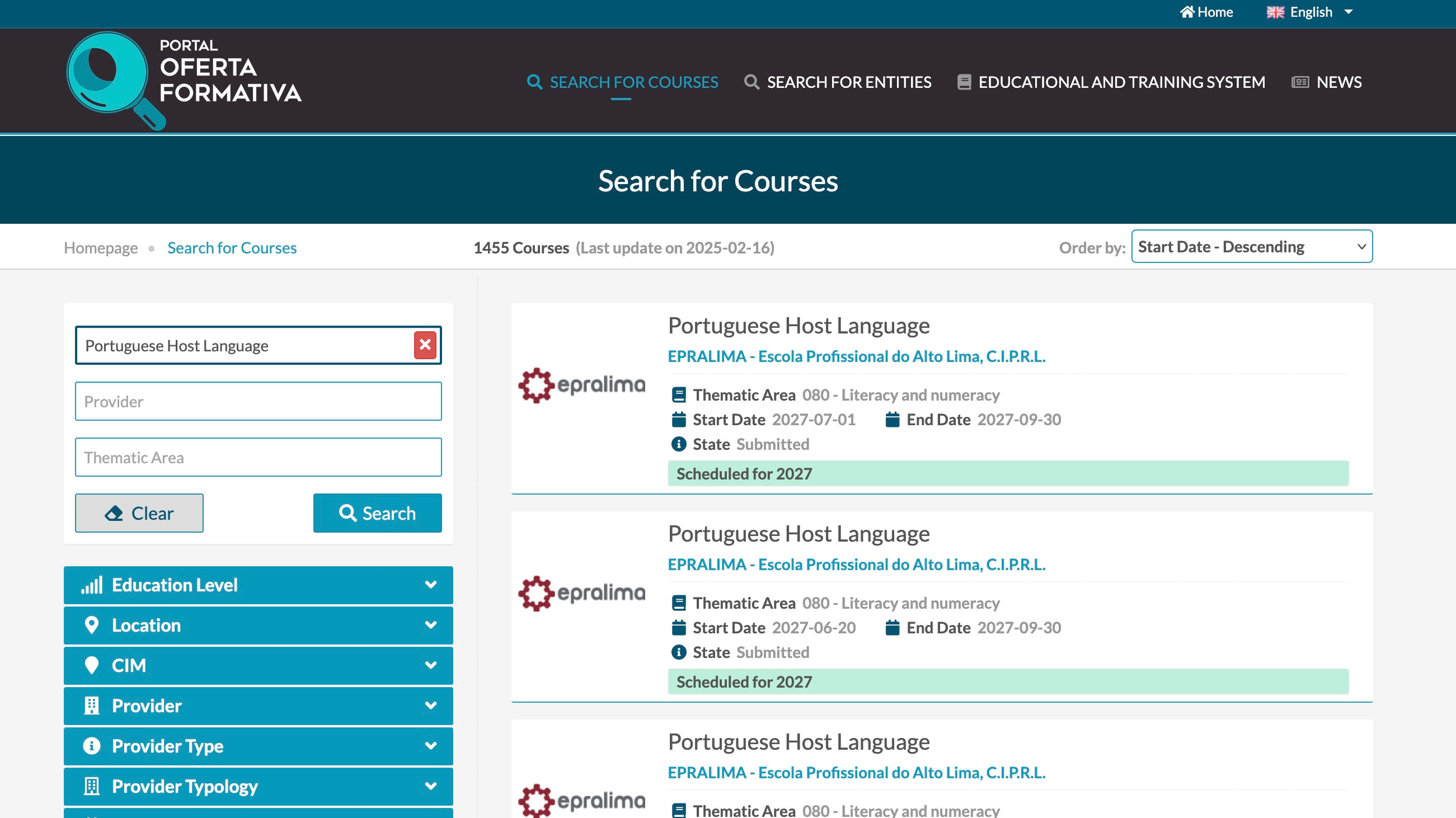The image size is (1456, 818).
Task: Open EPRALIMA link in the 2027-06-20 course
Action: point(857,564)
